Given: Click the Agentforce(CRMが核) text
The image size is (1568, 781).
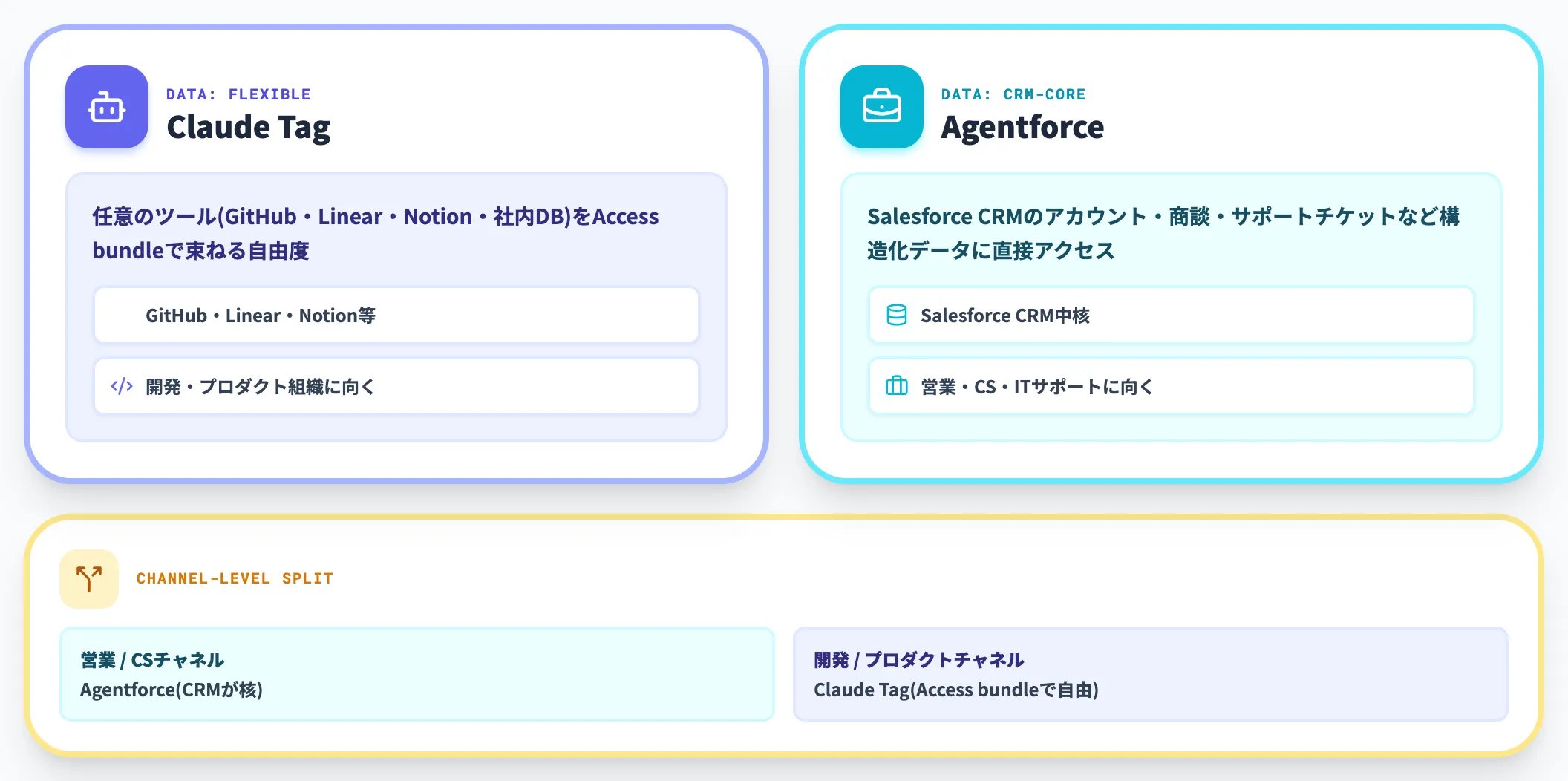Looking at the screenshot, I should [171, 690].
